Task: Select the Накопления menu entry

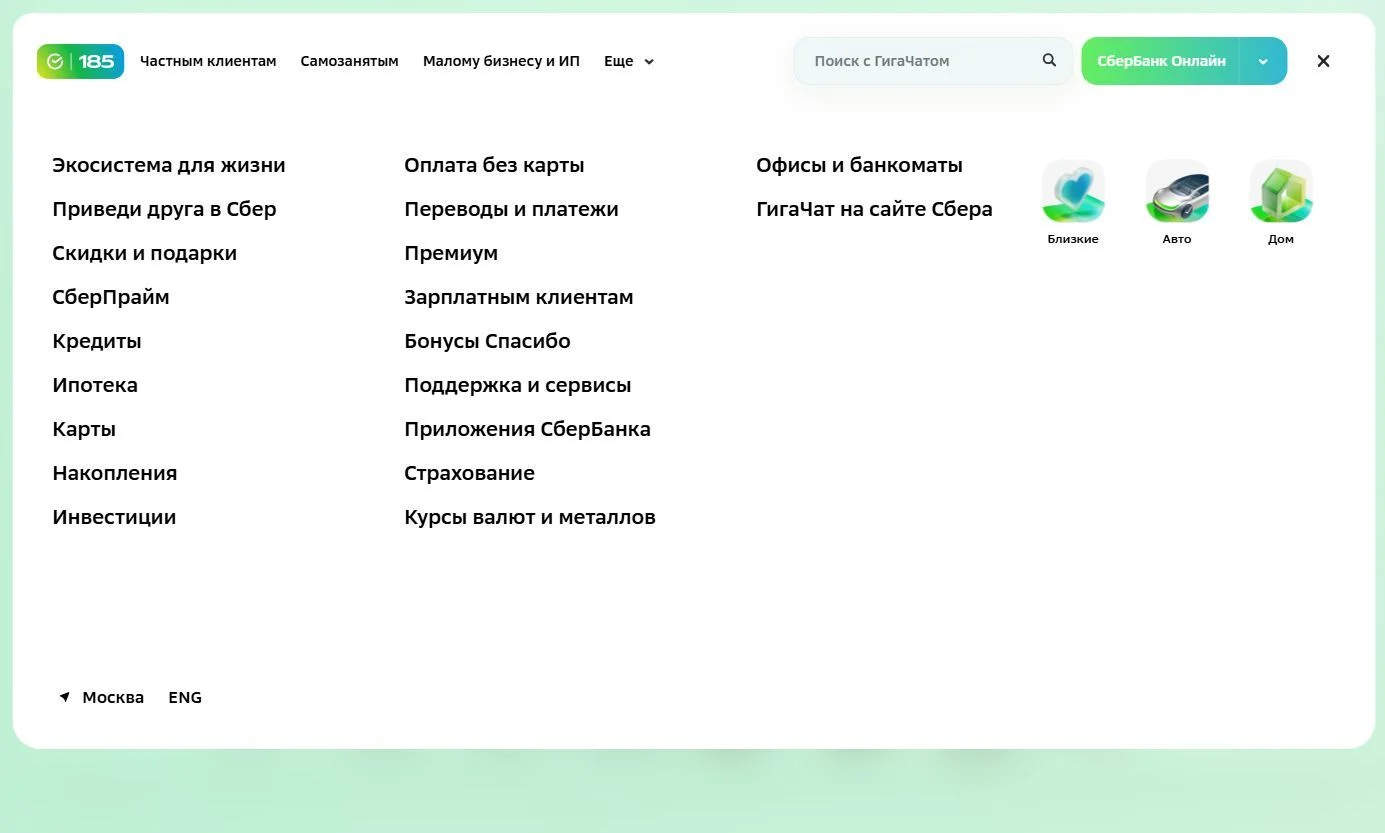Action: [114, 473]
